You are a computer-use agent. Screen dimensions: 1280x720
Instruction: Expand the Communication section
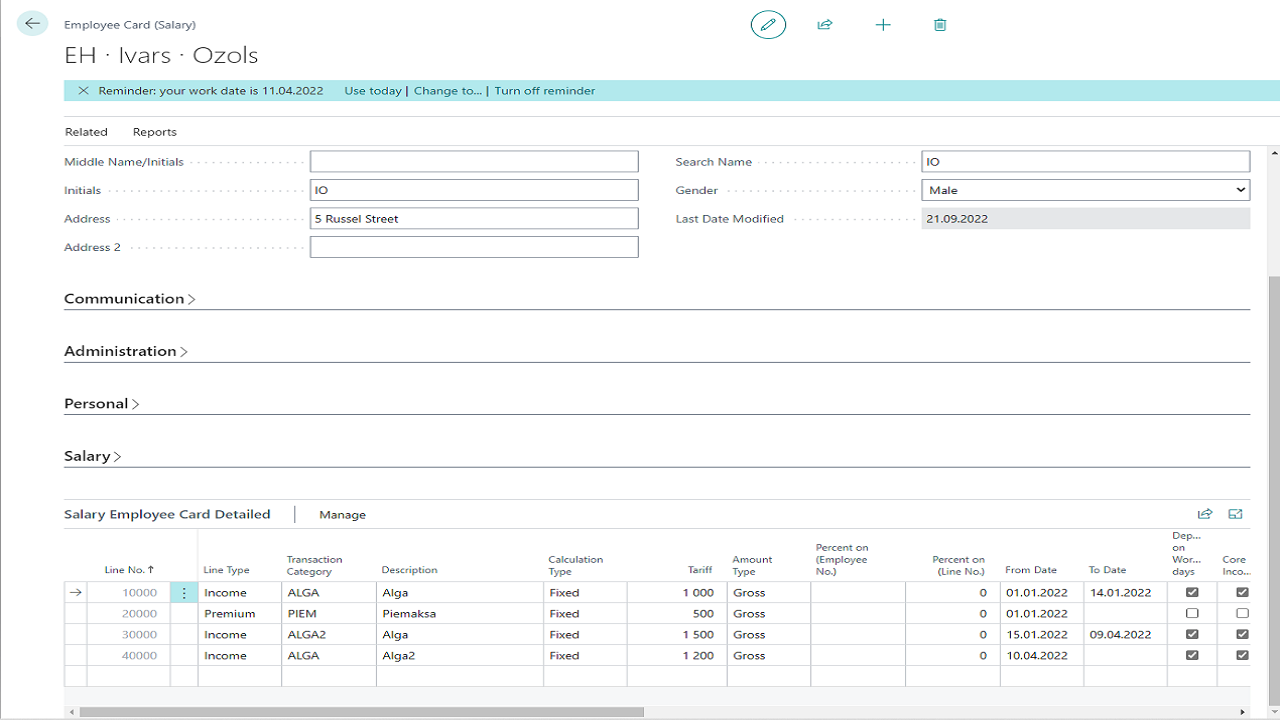[x=129, y=299]
